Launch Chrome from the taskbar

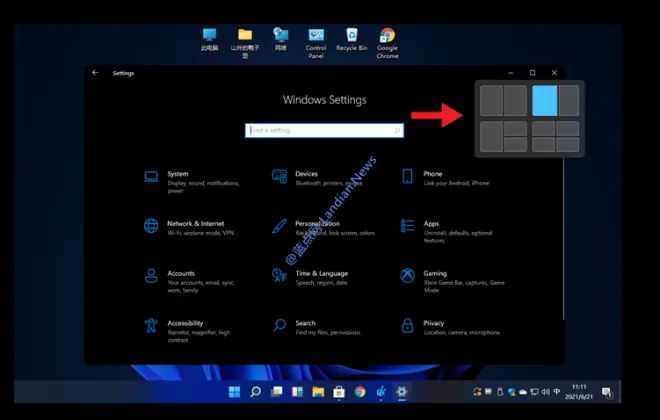360,392
